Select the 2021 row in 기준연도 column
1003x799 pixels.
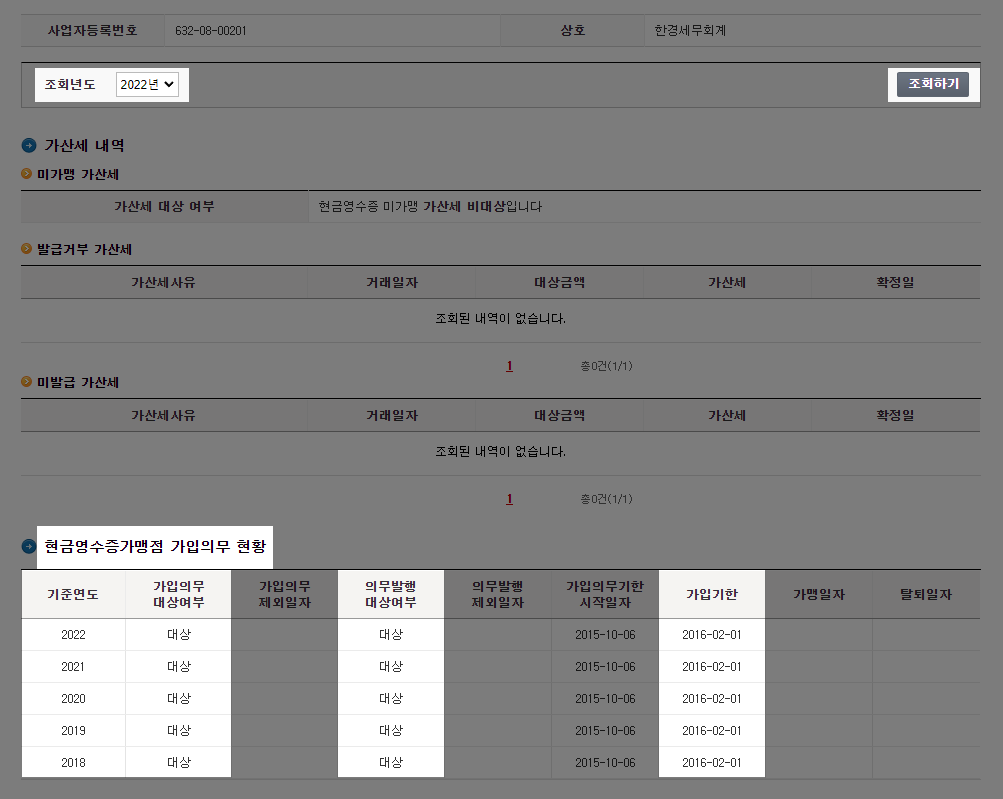[73, 667]
